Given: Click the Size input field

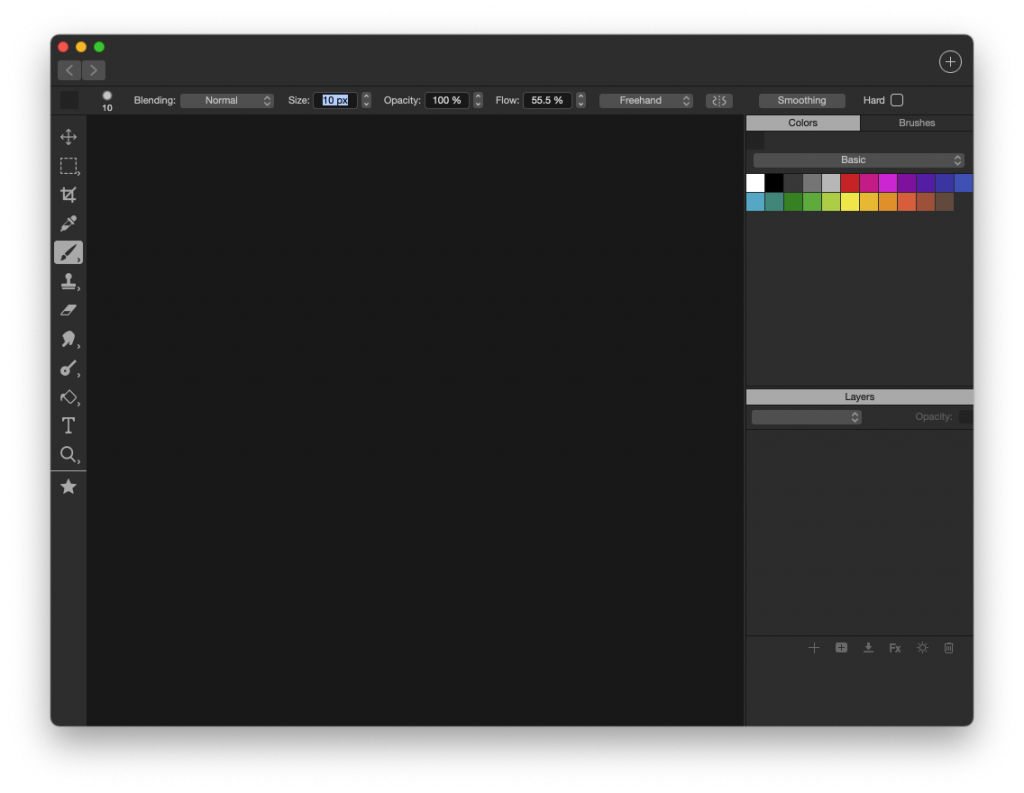Looking at the screenshot, I should (x=335, y=100).
